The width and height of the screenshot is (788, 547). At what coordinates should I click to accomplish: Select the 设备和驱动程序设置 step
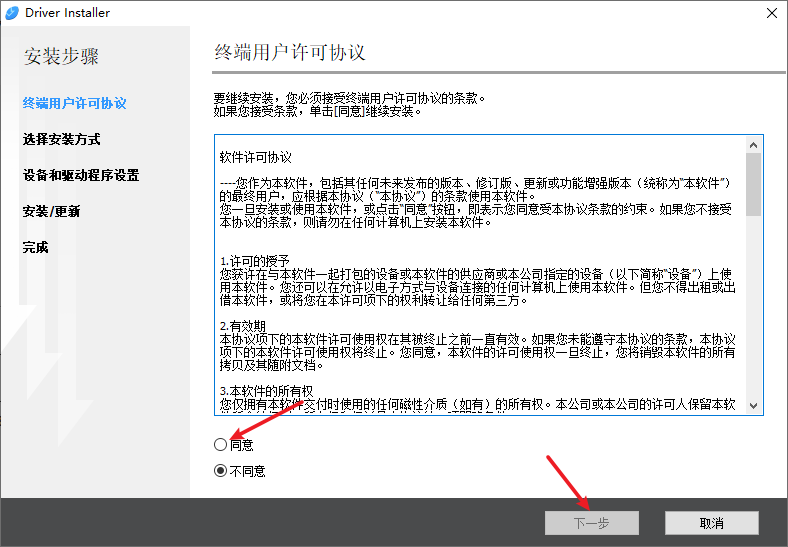pos(81,175)
